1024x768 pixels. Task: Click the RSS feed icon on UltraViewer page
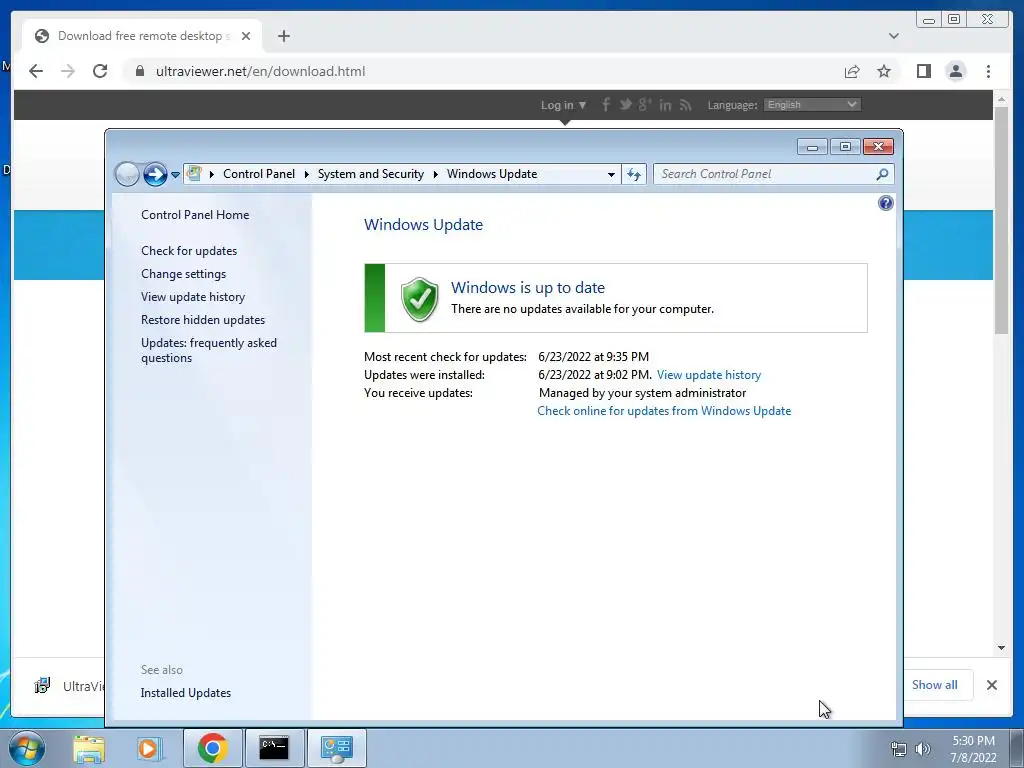coord(685,104)
